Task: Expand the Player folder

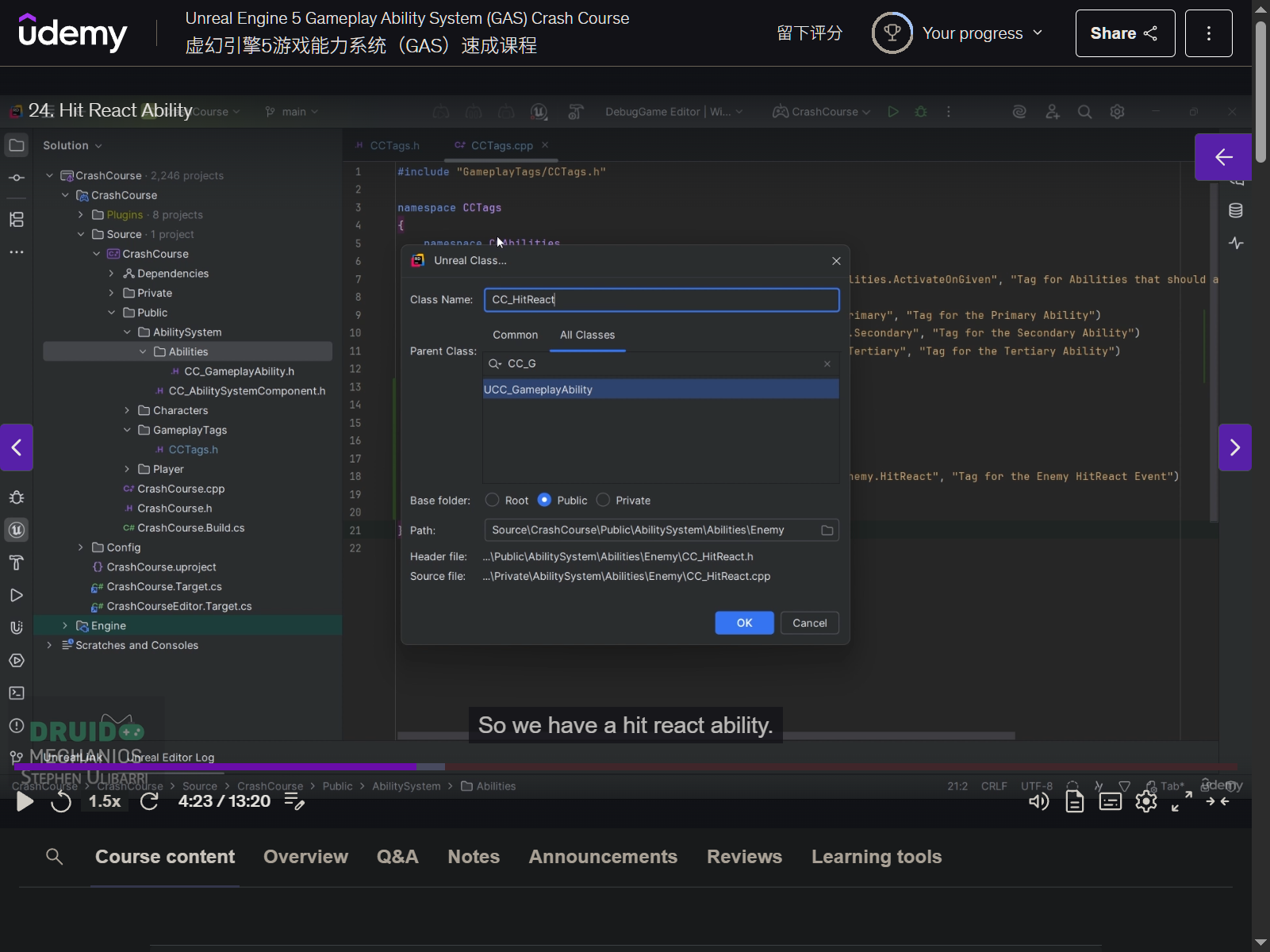Action: tap(127, 469)
